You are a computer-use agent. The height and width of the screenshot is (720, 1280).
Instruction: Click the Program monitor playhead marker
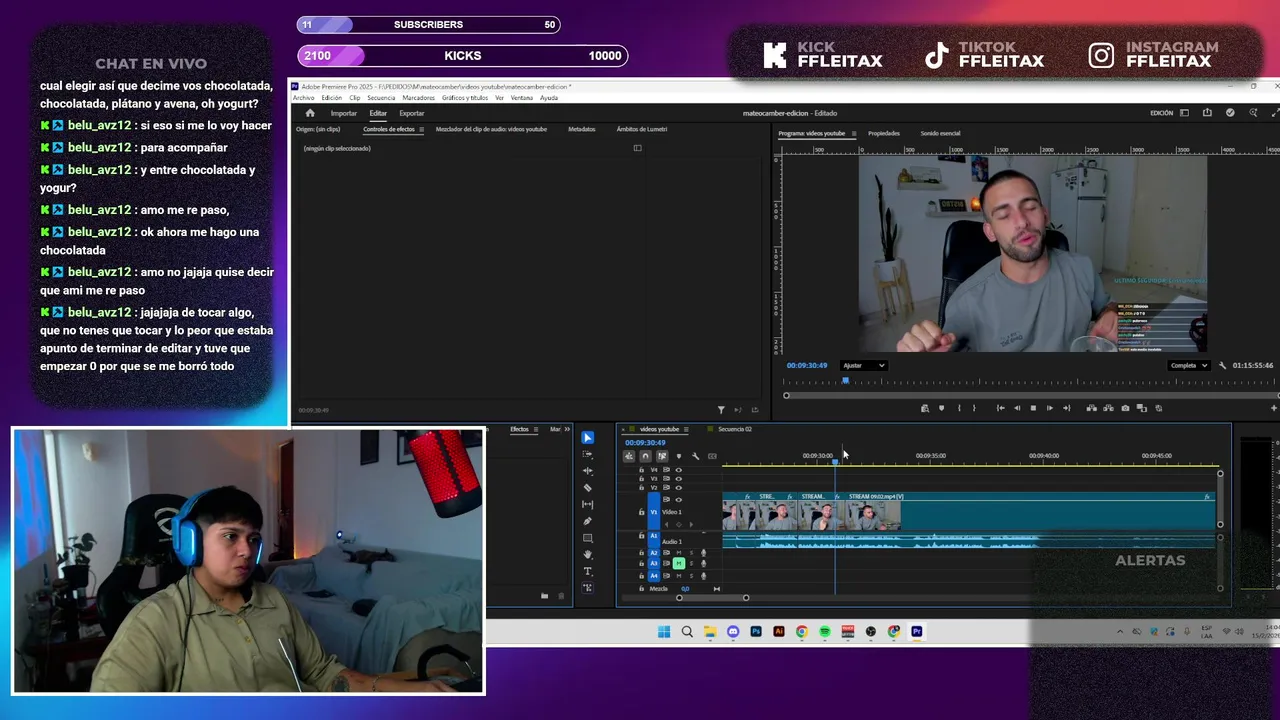(845, 380)
